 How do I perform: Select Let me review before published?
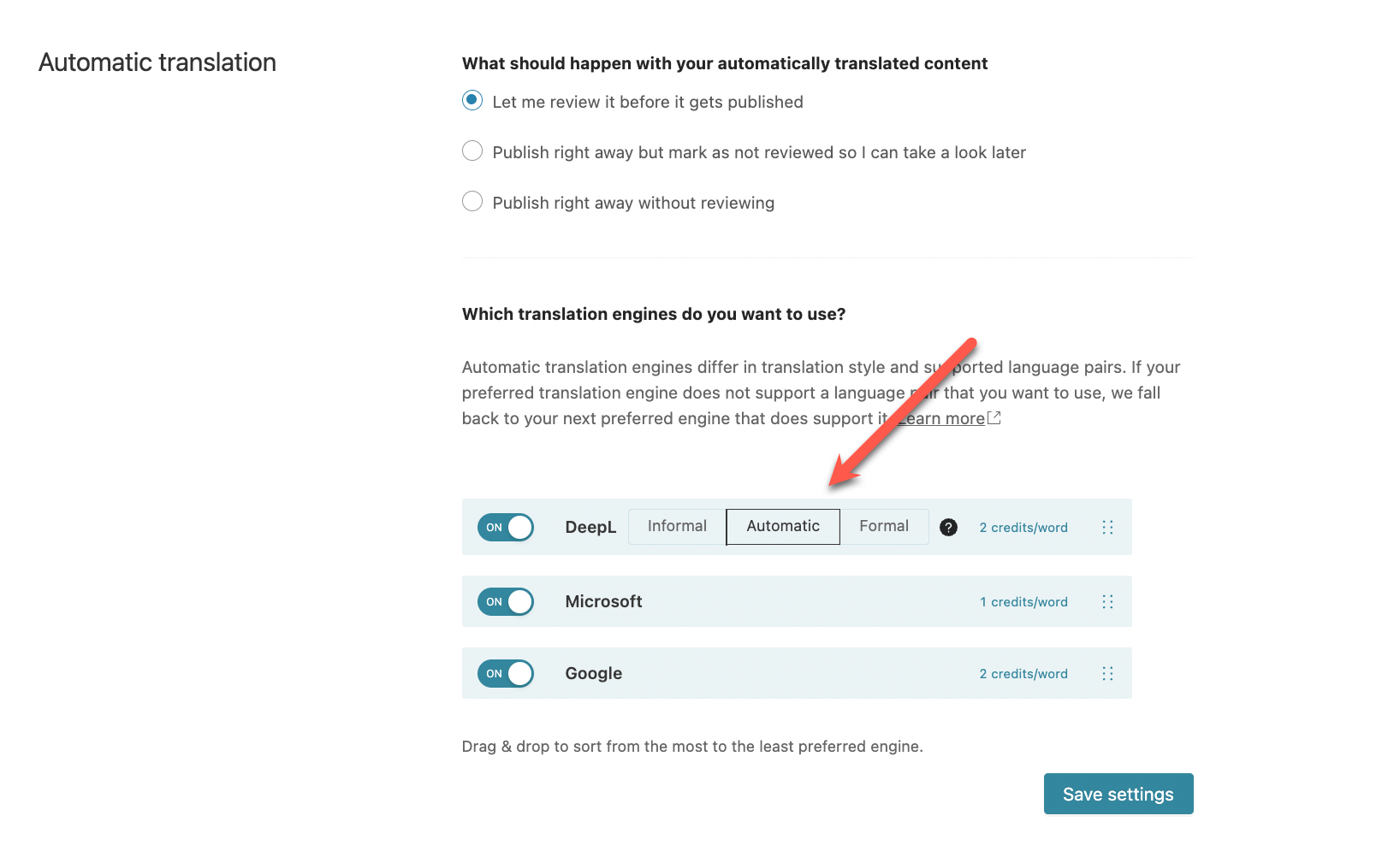pos(472,101)
